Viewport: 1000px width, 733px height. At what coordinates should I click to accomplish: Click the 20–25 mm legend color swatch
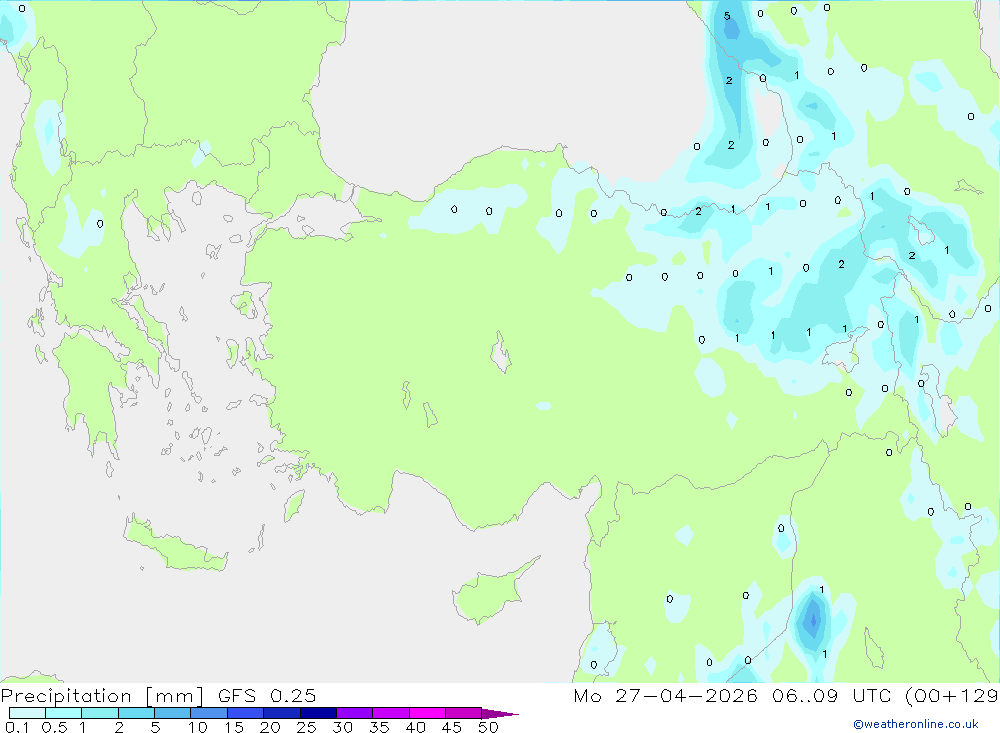[281, 713]
